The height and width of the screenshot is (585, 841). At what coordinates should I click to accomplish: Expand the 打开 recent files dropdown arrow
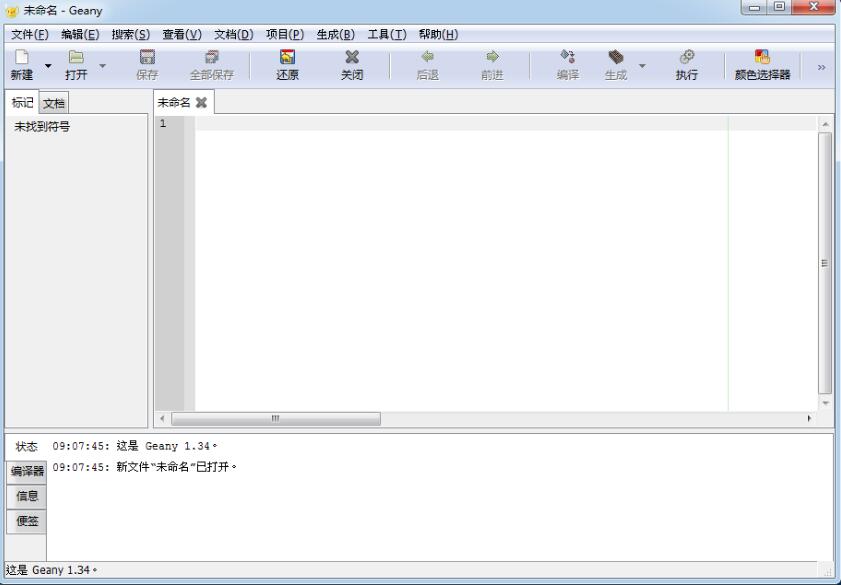tap(102, 66)
